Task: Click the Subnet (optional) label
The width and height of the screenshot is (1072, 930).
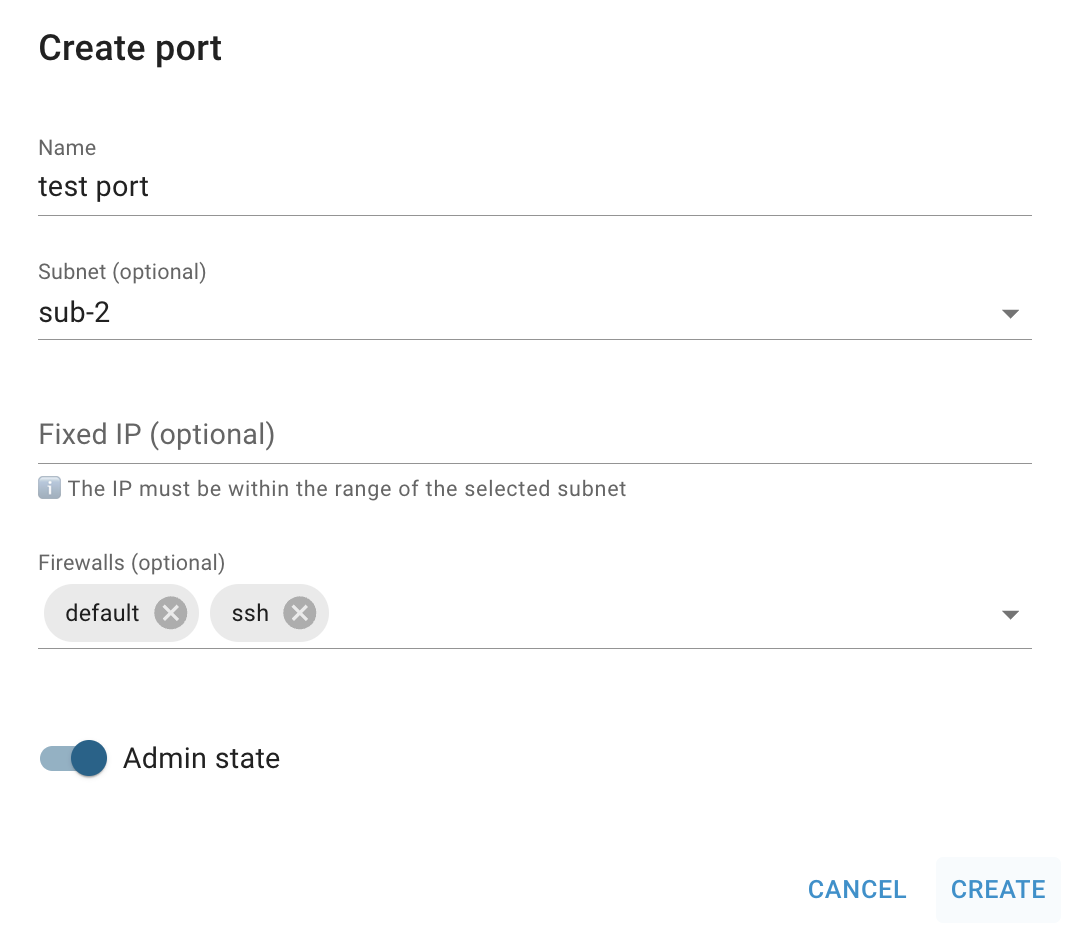Action: 122,271
